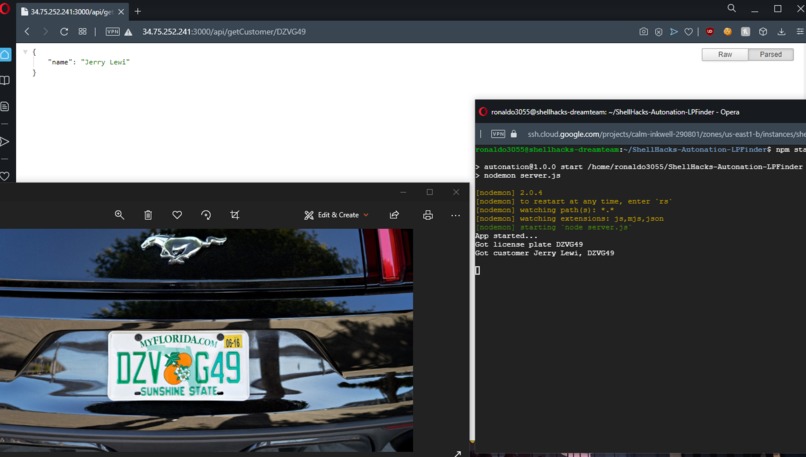Click the SSH window title bar text
806x457 pixels.
(x=615, y=112)
